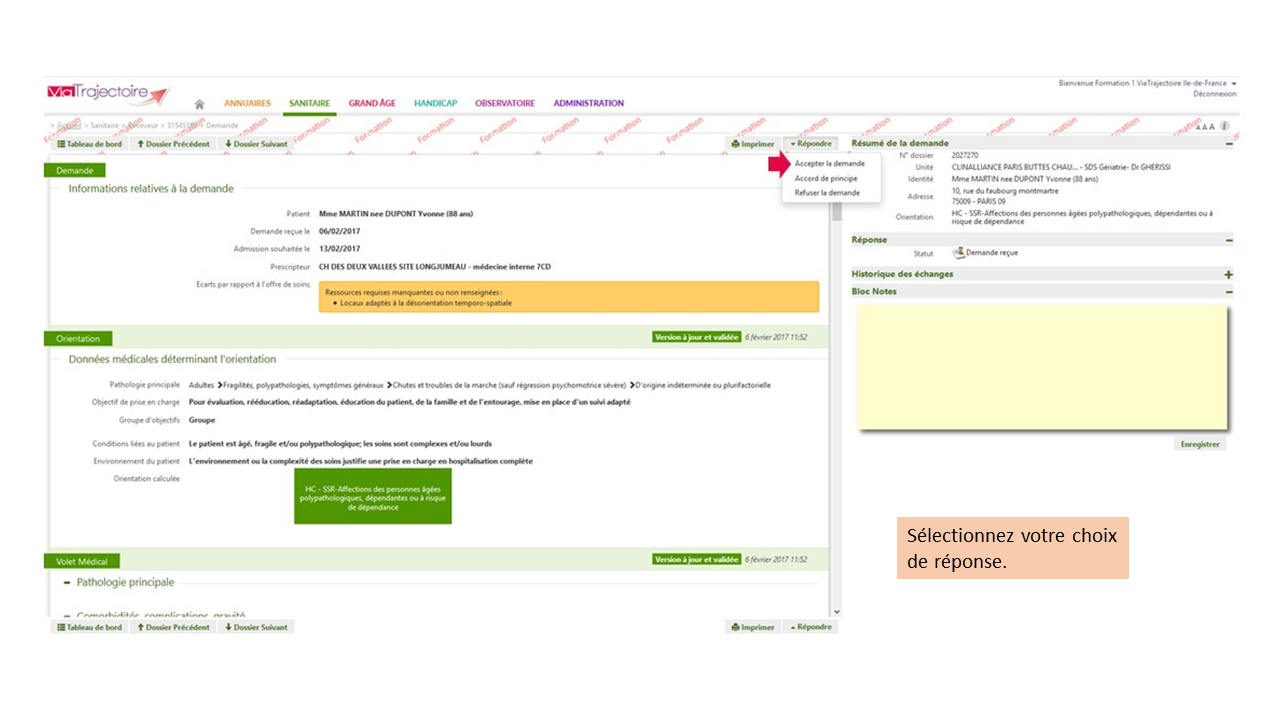
Task: Expand the Historique des échanges section
Action: pyautogui.click(x=1228, y=274)
